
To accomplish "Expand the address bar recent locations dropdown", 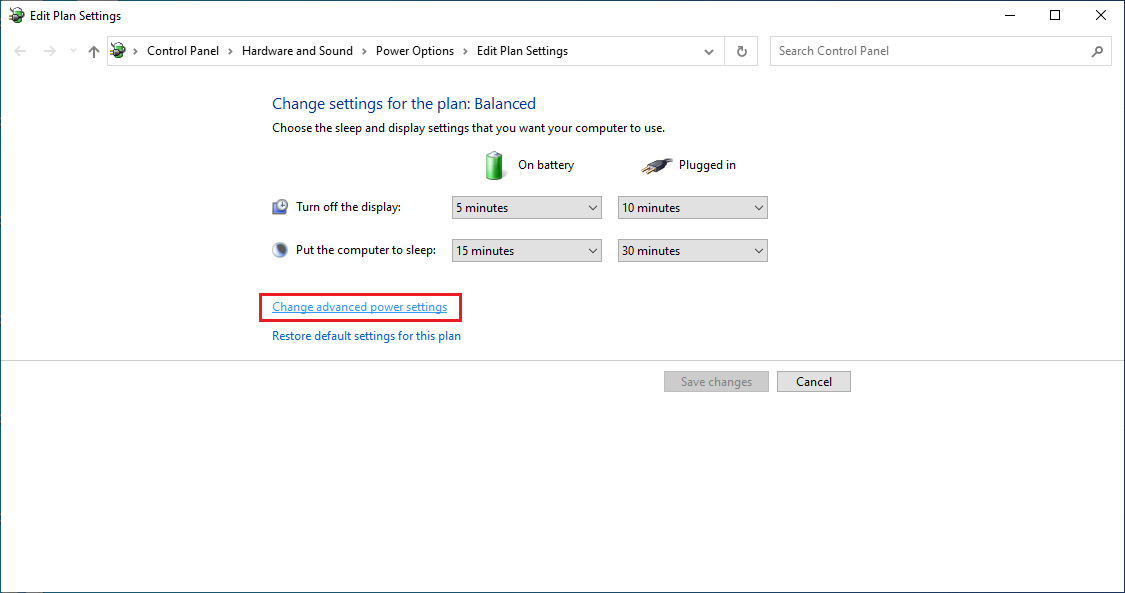I will pos(708,50).
